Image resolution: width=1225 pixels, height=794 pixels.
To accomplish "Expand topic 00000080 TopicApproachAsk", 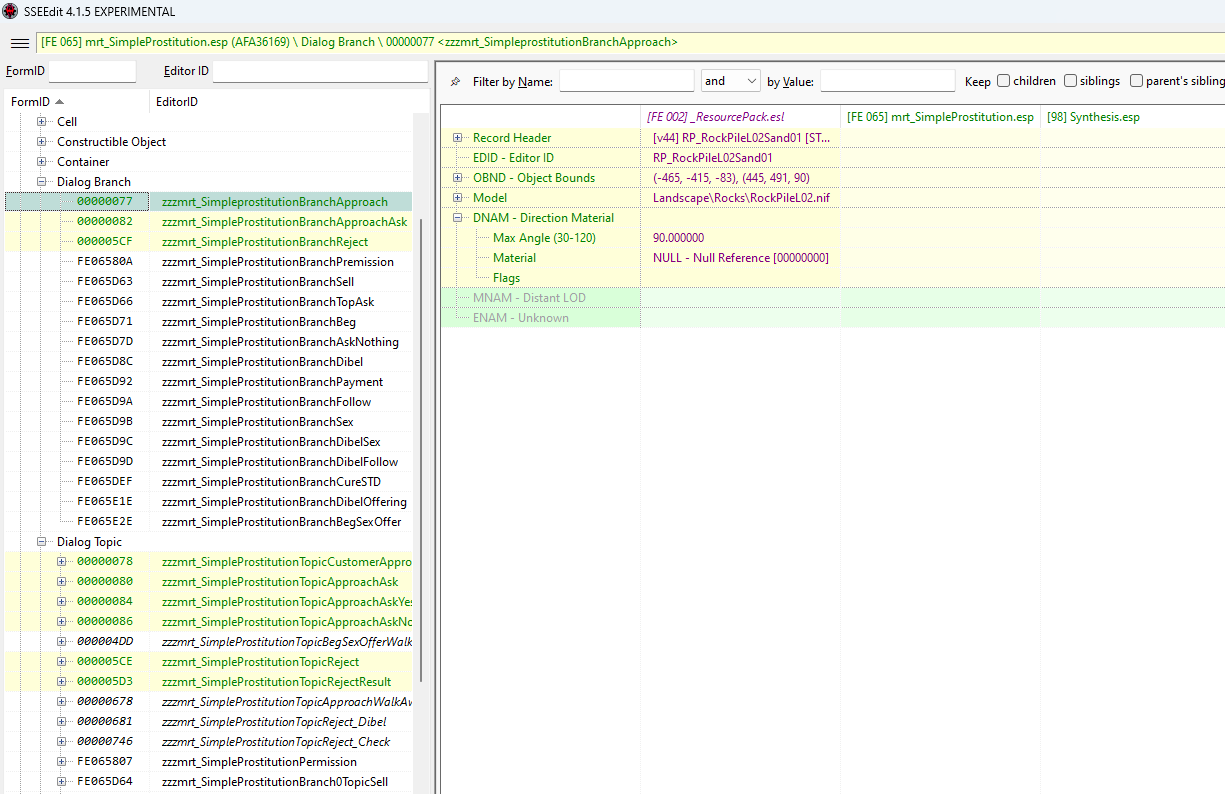I will pyautogui.click(x=62, y=582).
